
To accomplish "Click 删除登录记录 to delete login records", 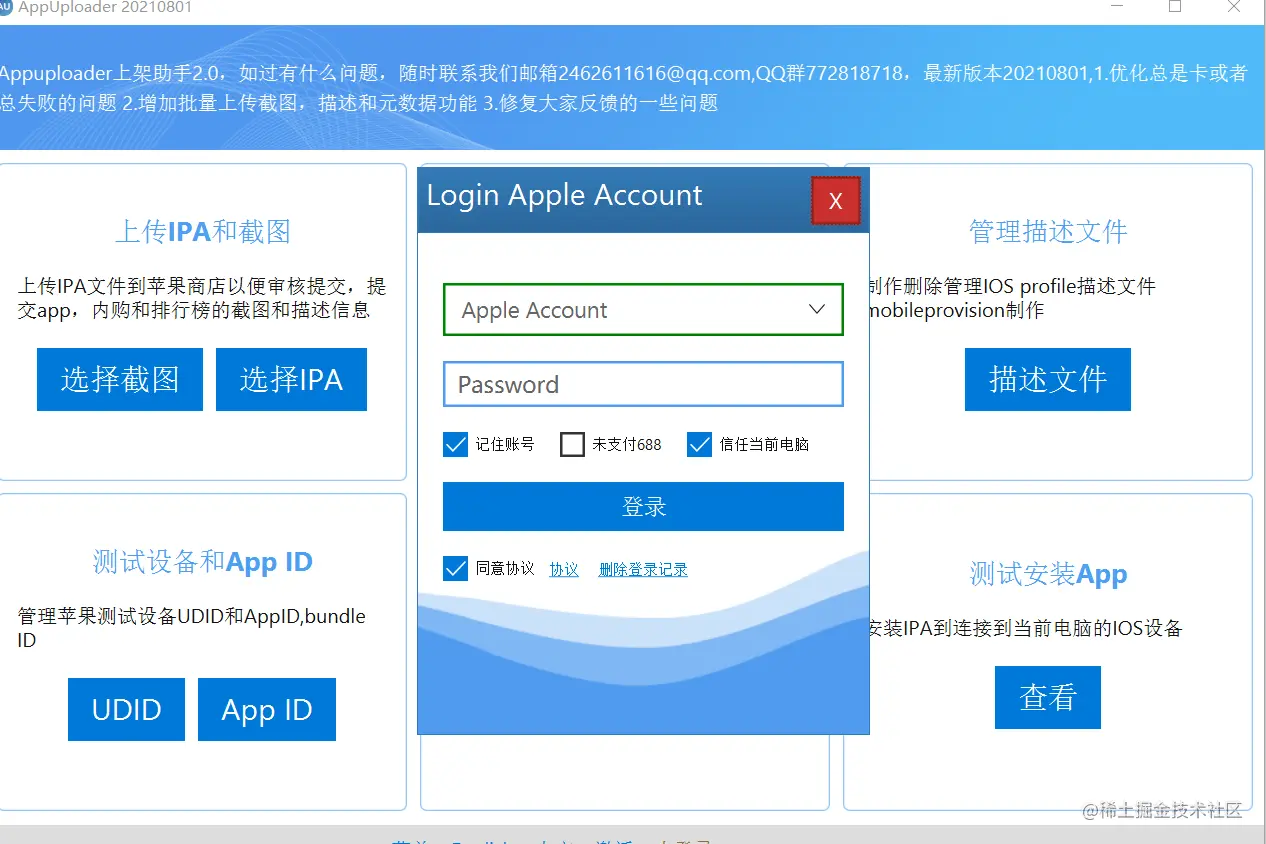I will [643, 568].
